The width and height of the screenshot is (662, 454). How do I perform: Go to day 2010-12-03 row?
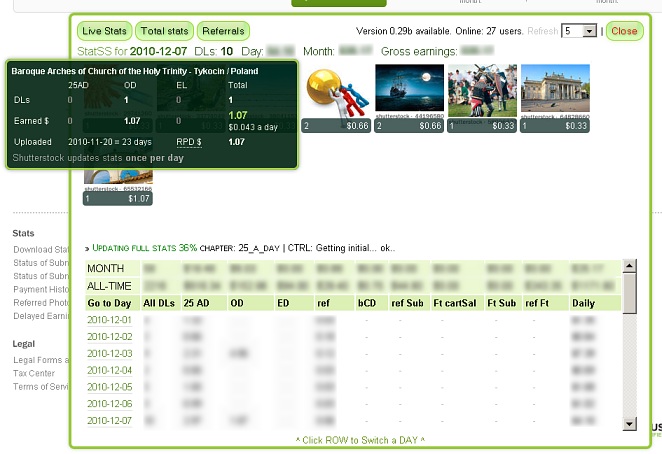(x=109, y=353)
